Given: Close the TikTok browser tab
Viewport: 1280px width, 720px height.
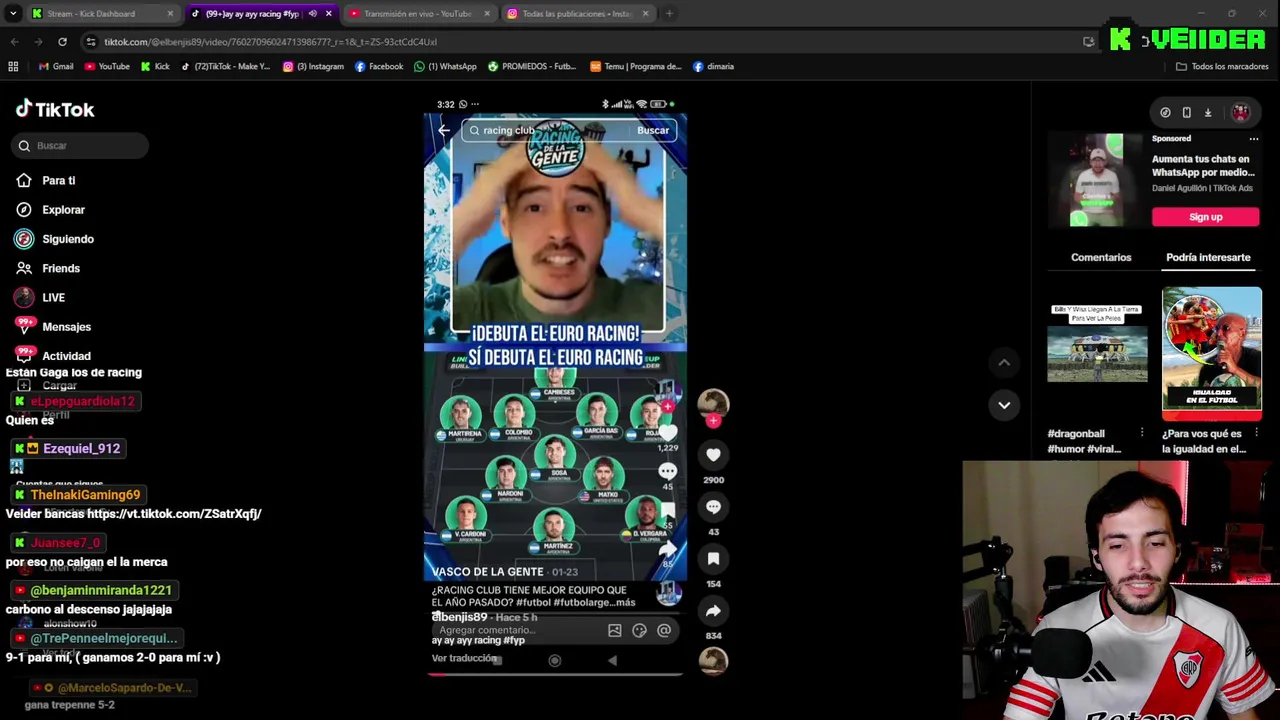Looking at the screenshot, I should (328, 14).
